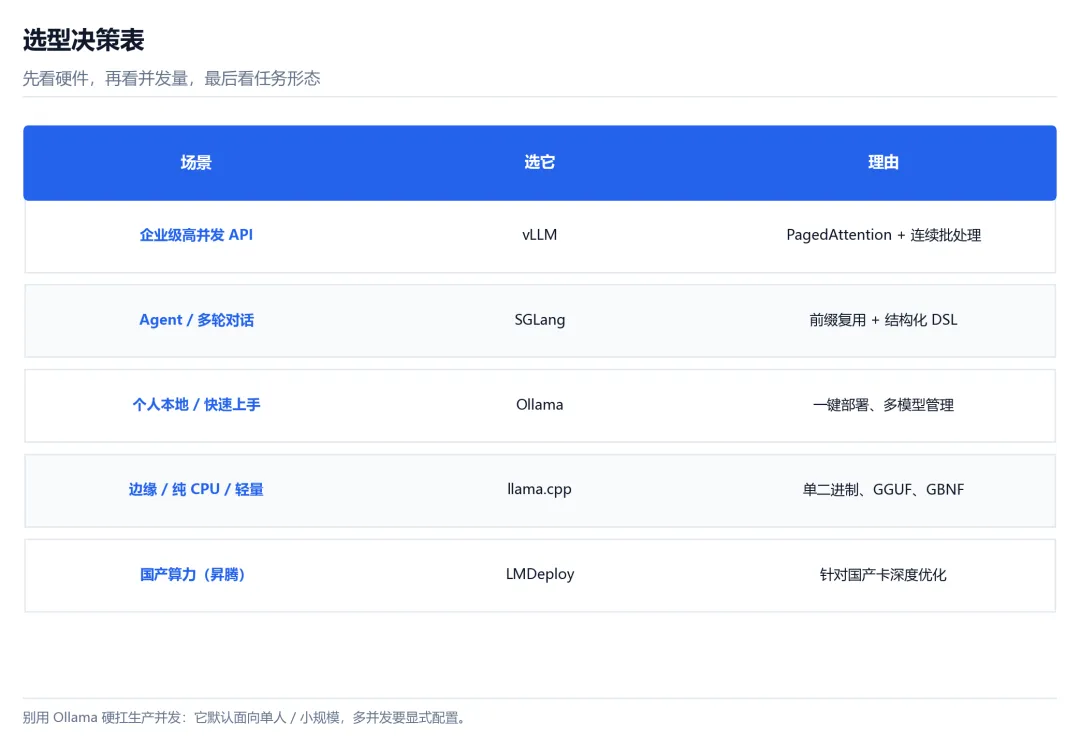The width and height of the screenshot is (1080, 736).
Task: Select the LMDeploy cell
Action: 539,574
